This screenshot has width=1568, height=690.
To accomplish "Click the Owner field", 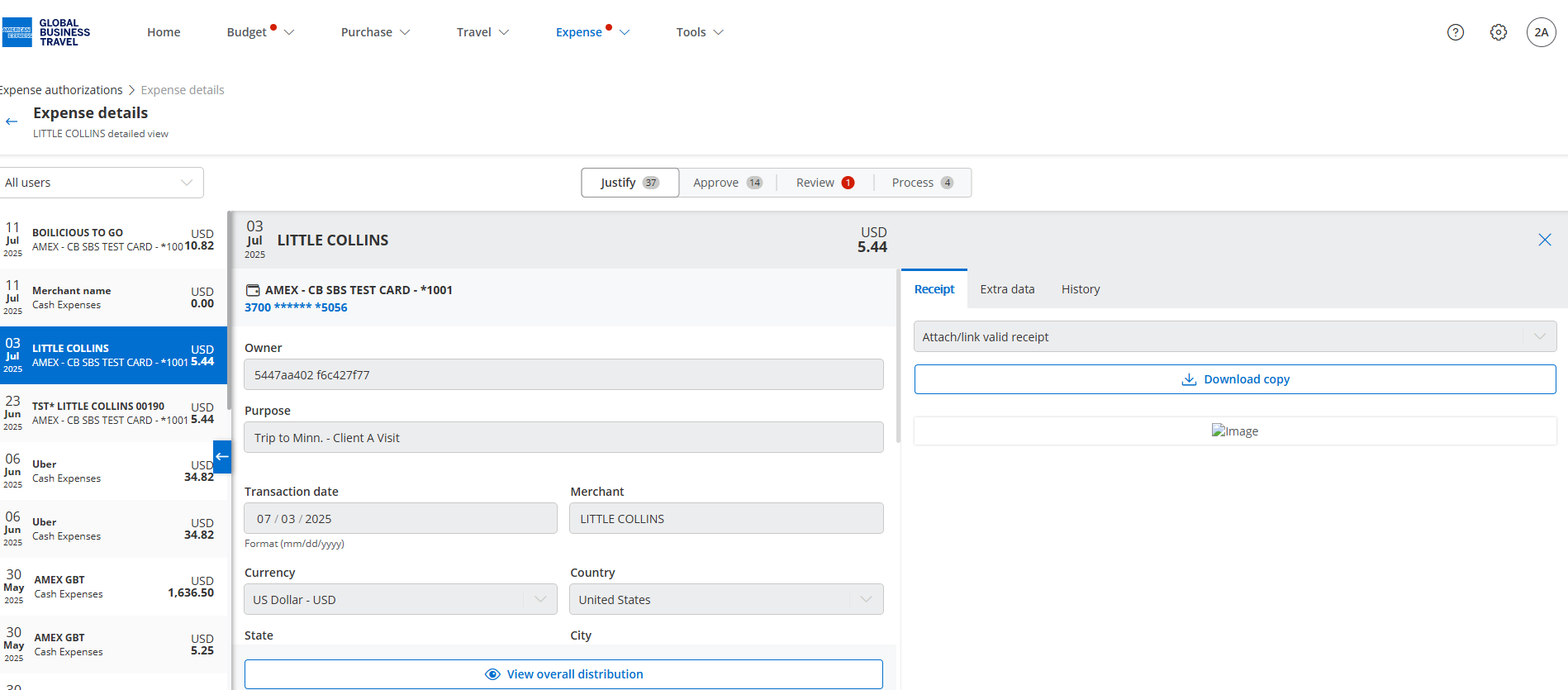I will tap(563, 374).
